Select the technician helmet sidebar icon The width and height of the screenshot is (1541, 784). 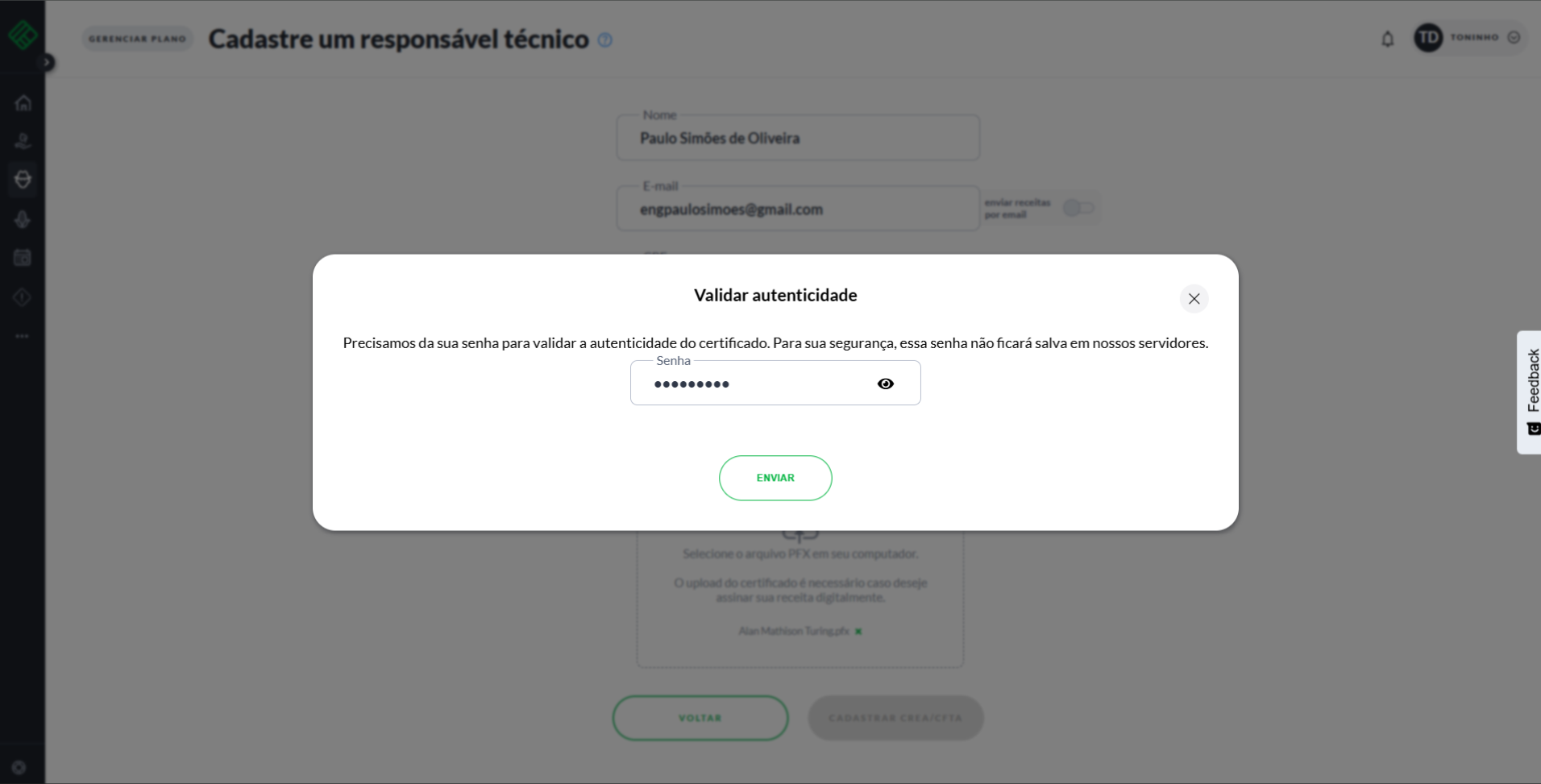coord(23,179)
